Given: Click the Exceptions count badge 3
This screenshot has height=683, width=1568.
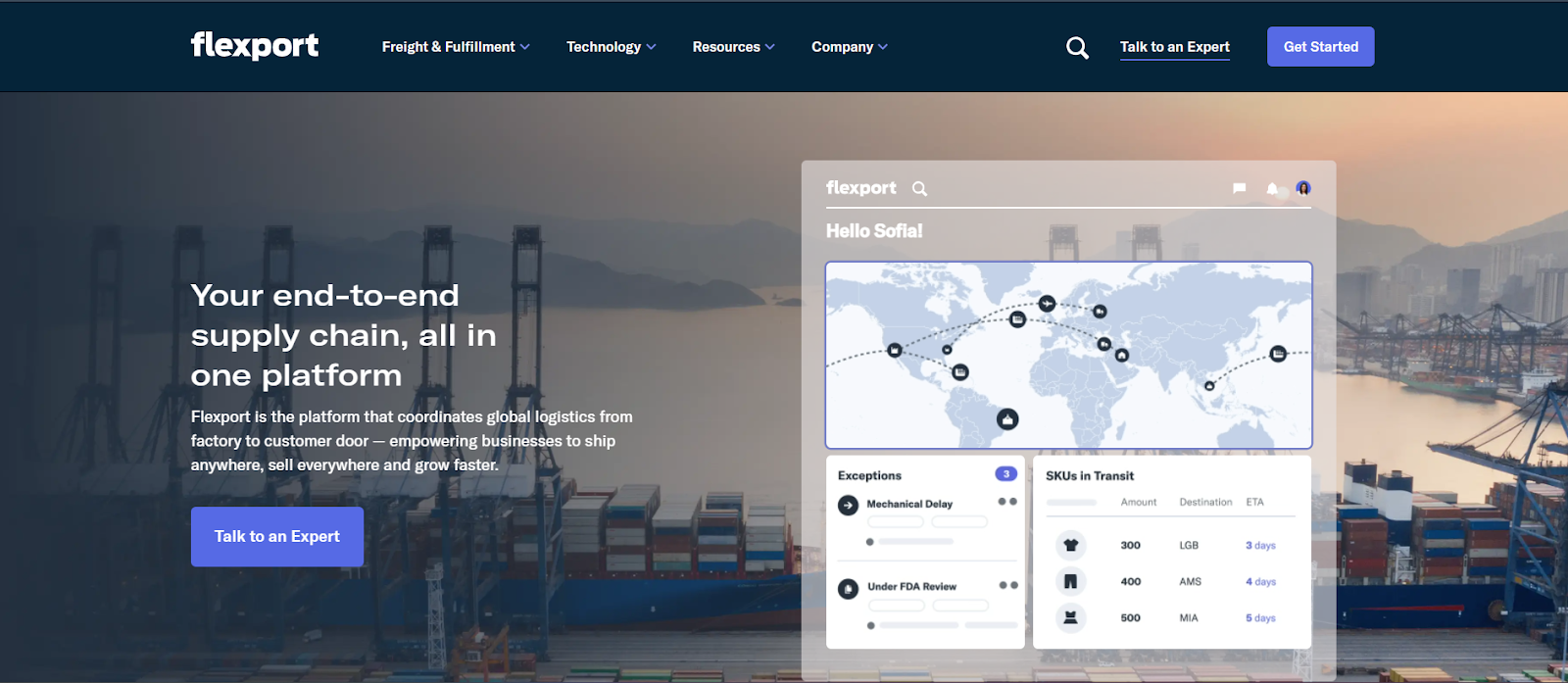Looking at the screenshot, I should click(x=1005, y=474).
